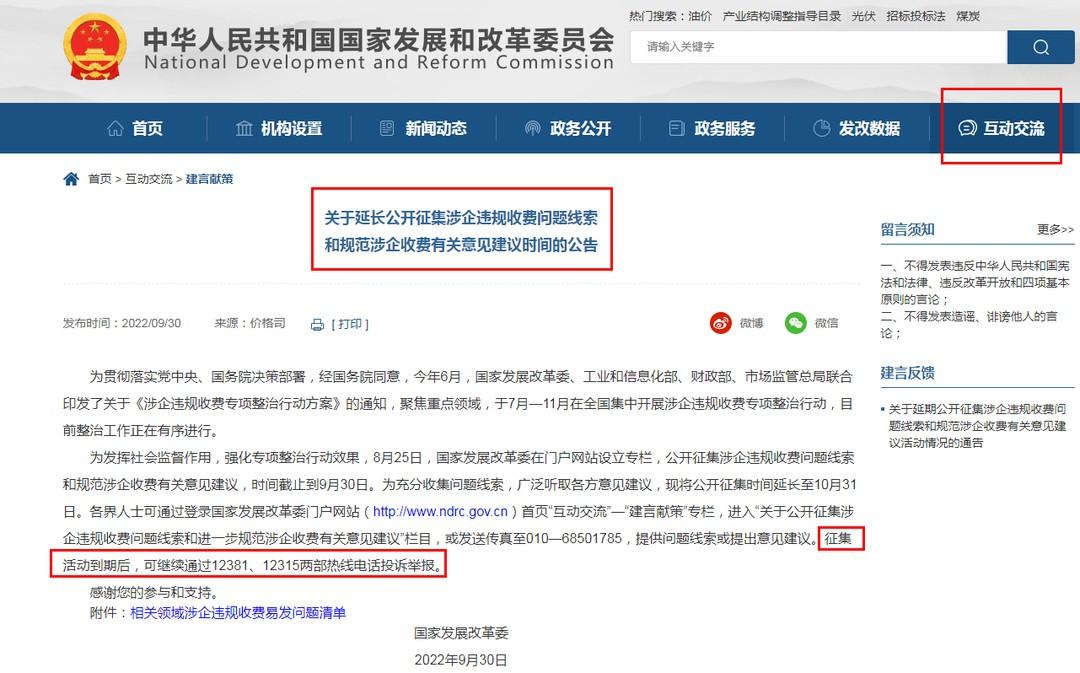The height and width of the screenshot is (673, 1080).
Task: Click the breadcrumb home icon
Action: (71, 179)
